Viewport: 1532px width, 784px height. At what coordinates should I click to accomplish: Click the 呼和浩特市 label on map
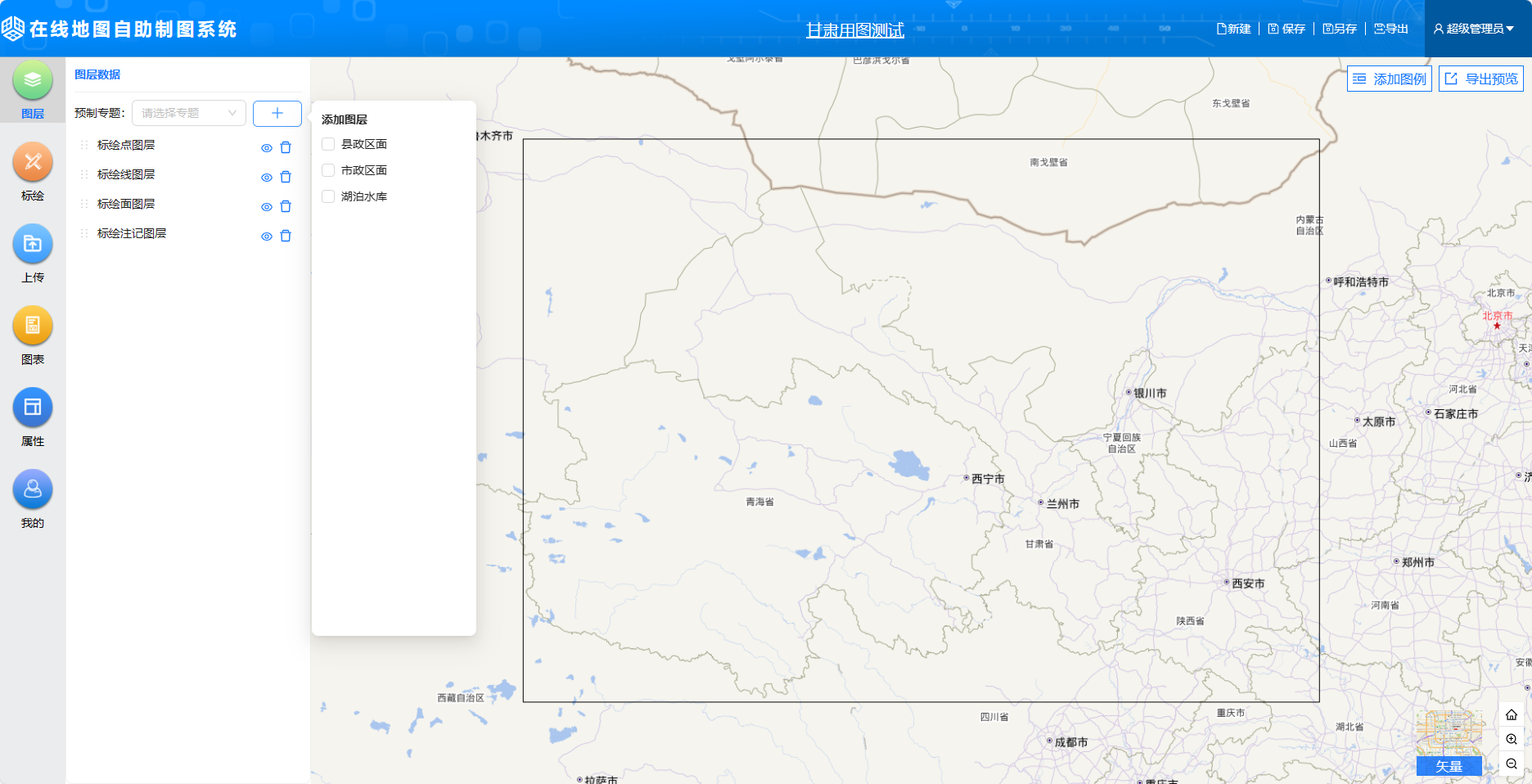(x=1361, y=282)
